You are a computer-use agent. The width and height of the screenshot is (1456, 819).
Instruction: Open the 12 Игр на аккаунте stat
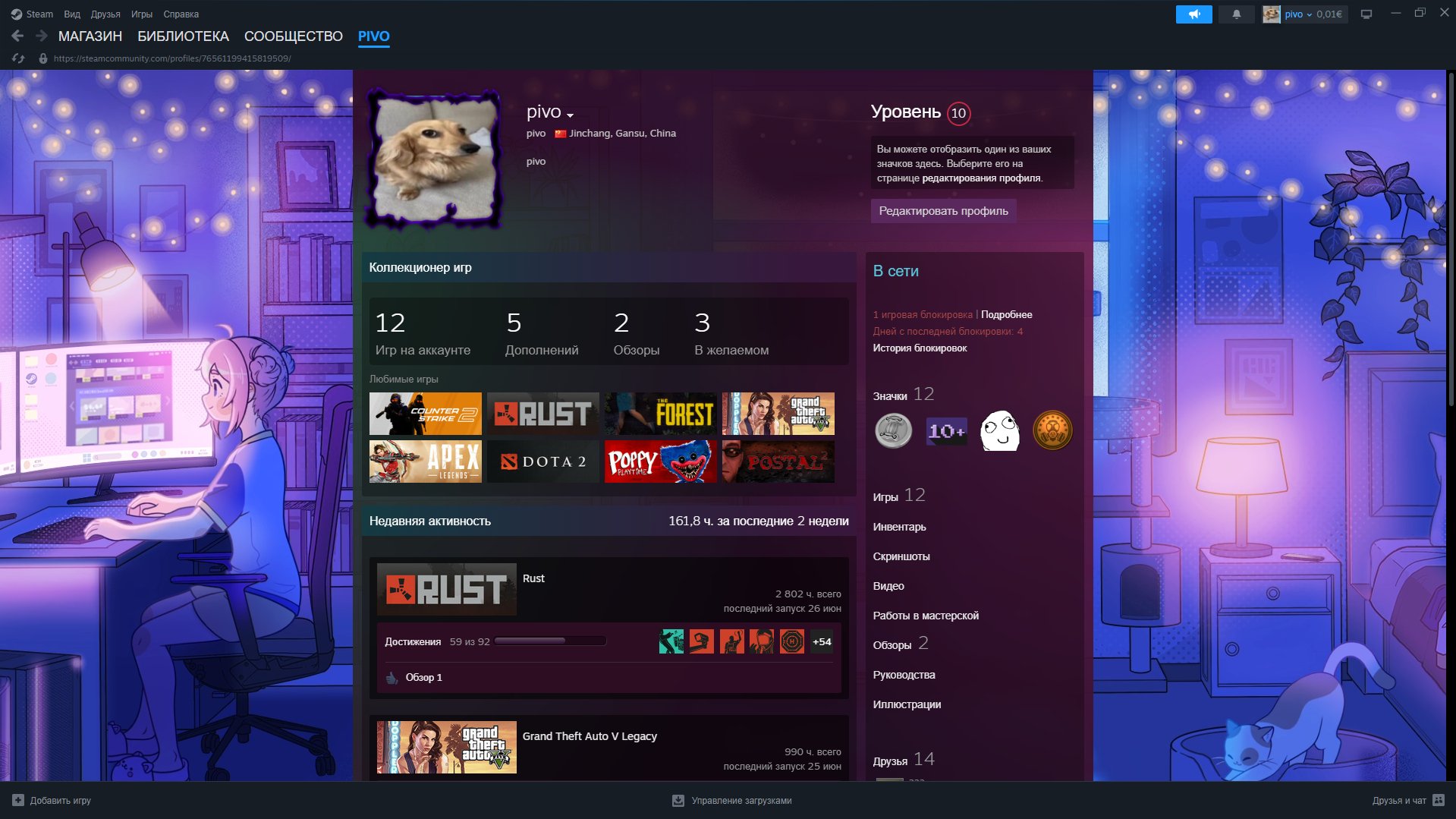click(423, 333)
